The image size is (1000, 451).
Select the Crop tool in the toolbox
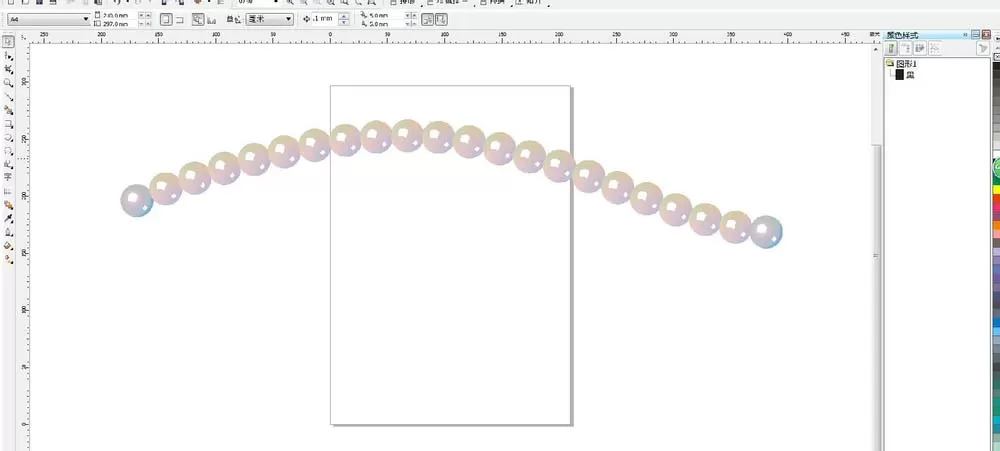(x=9, y=69)
